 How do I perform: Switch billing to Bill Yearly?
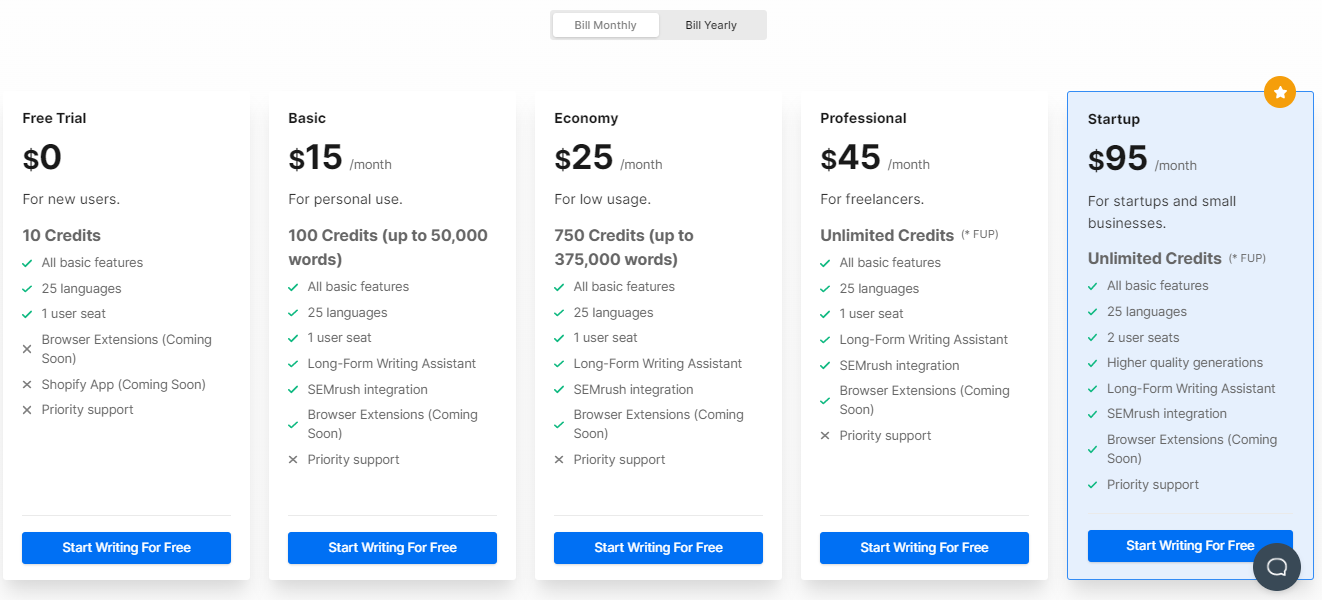(711, 24)
